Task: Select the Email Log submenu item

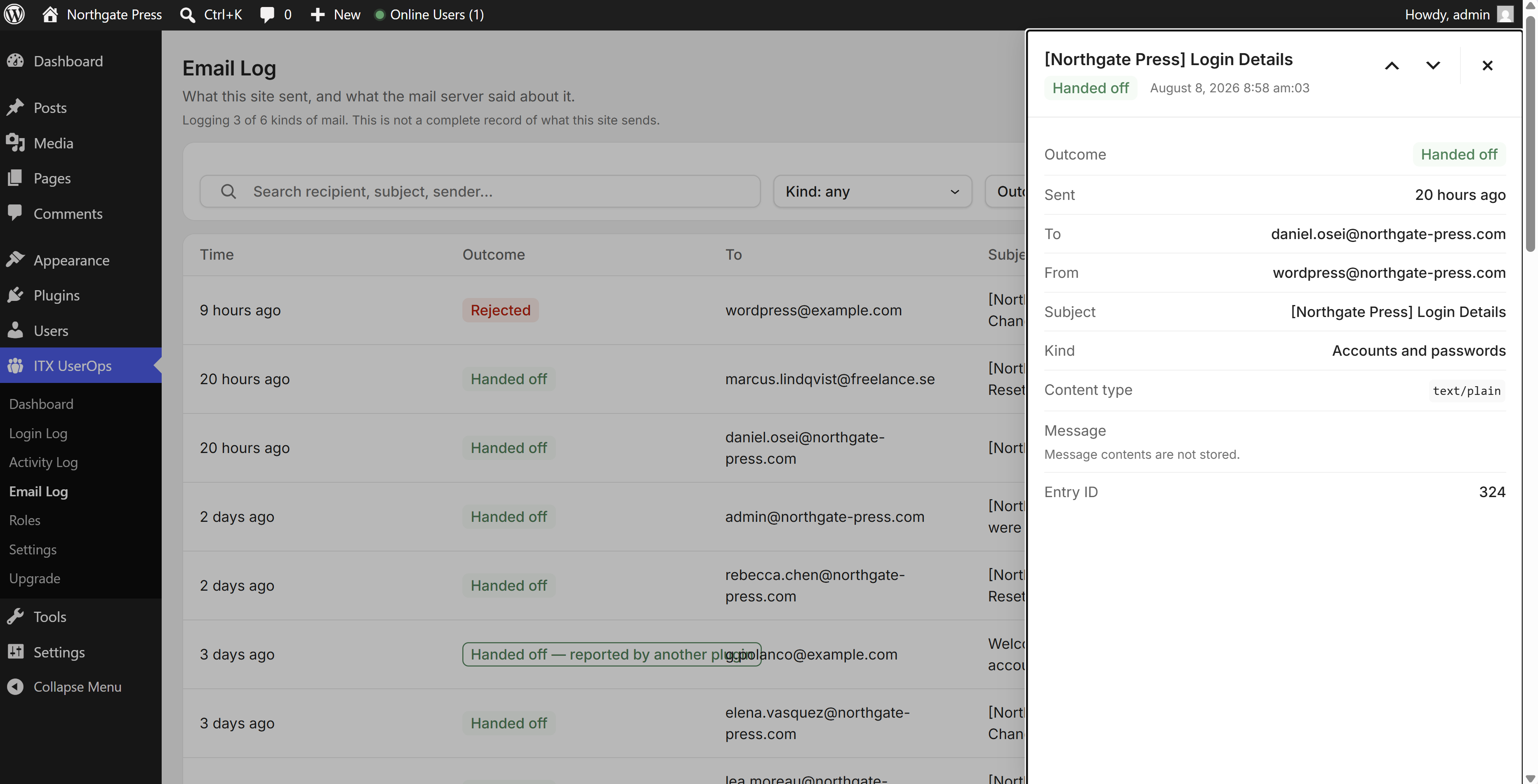Action: [x=39, y=491]
